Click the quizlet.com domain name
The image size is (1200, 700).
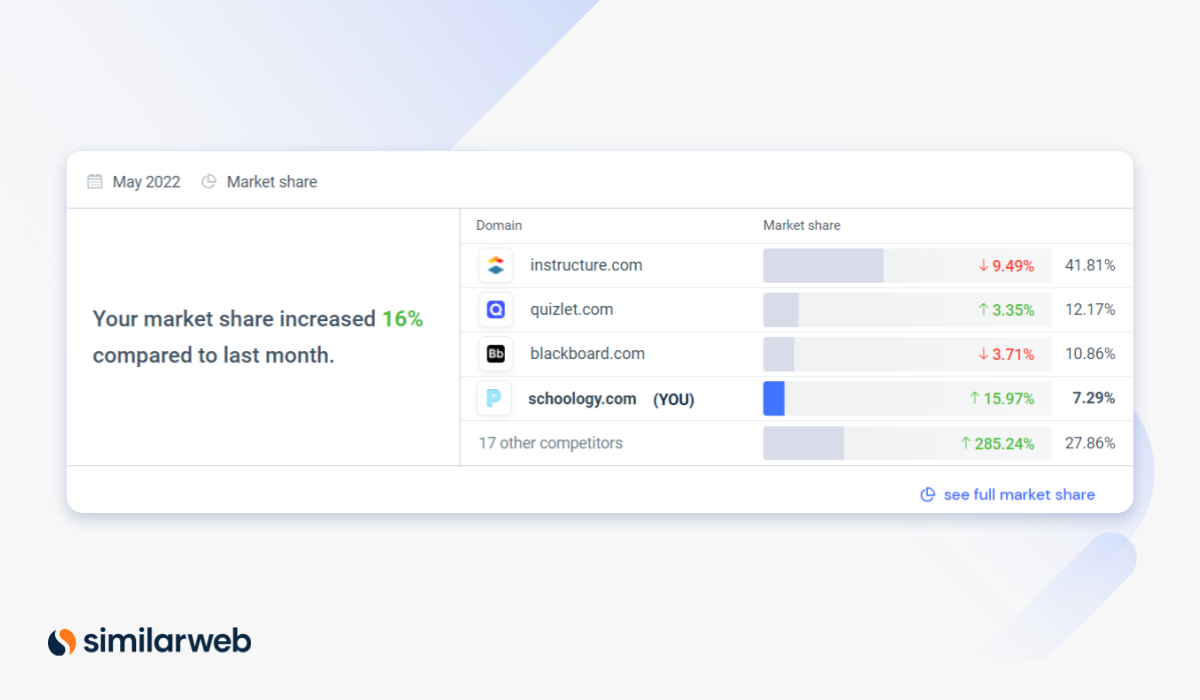572,310
